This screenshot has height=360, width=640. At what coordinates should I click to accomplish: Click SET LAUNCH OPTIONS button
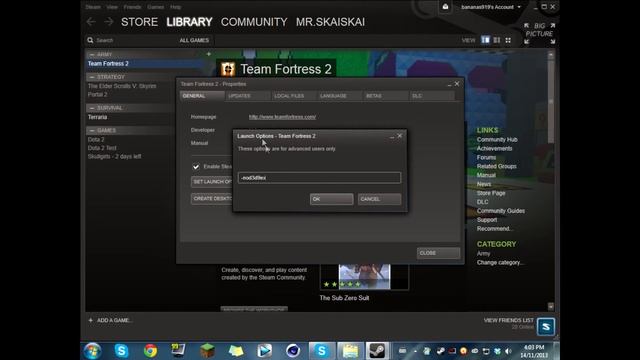point(212,182)
